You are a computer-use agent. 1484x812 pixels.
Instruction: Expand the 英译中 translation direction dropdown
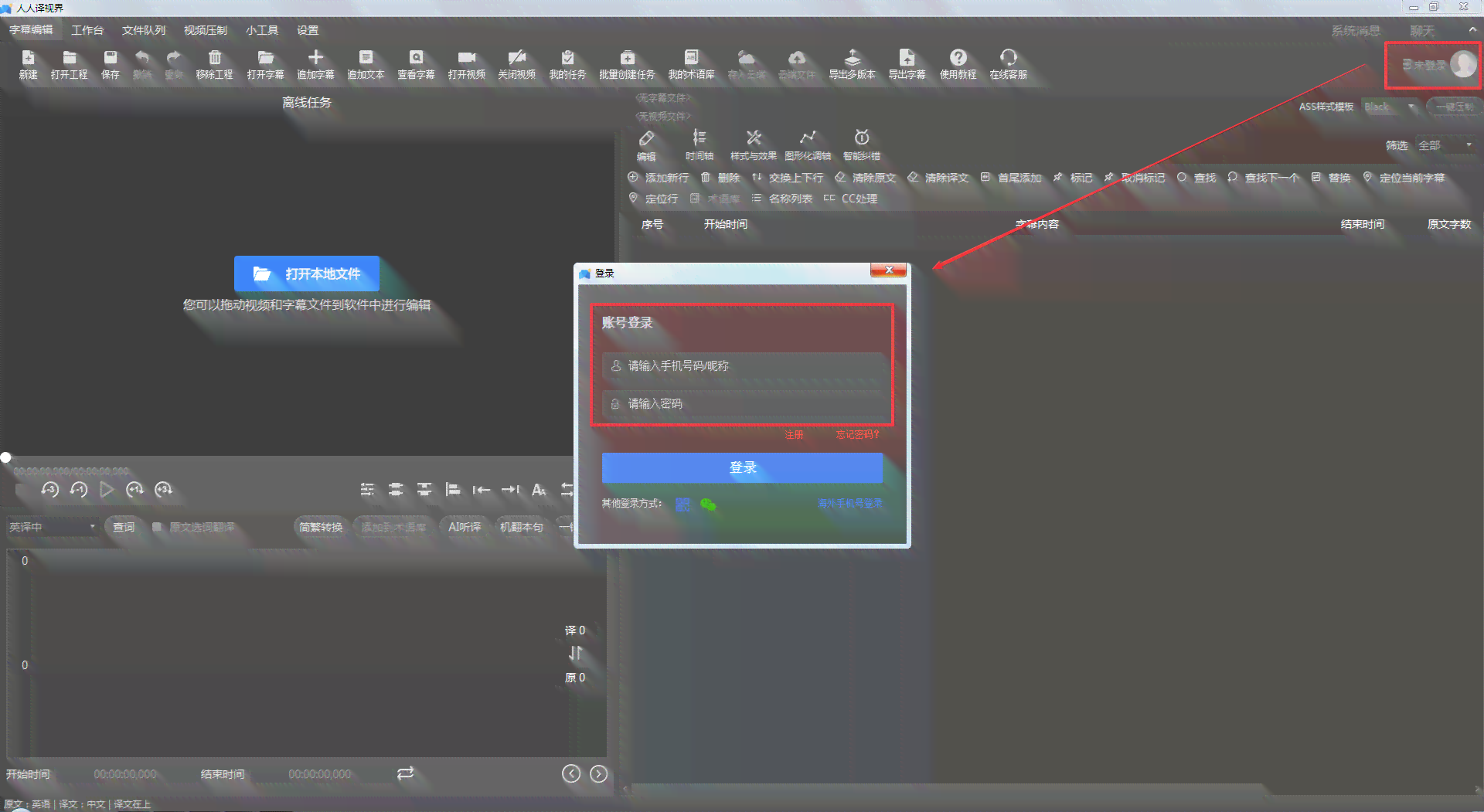(x=53, y=527)
